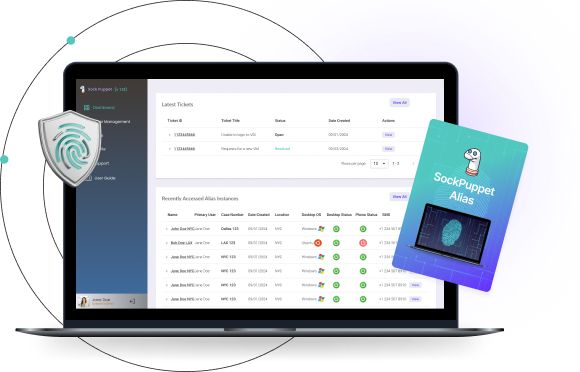Click the SockPuppet logo icon in sidebar header
This screenshot has width=580, height=372.
[82, 89]
